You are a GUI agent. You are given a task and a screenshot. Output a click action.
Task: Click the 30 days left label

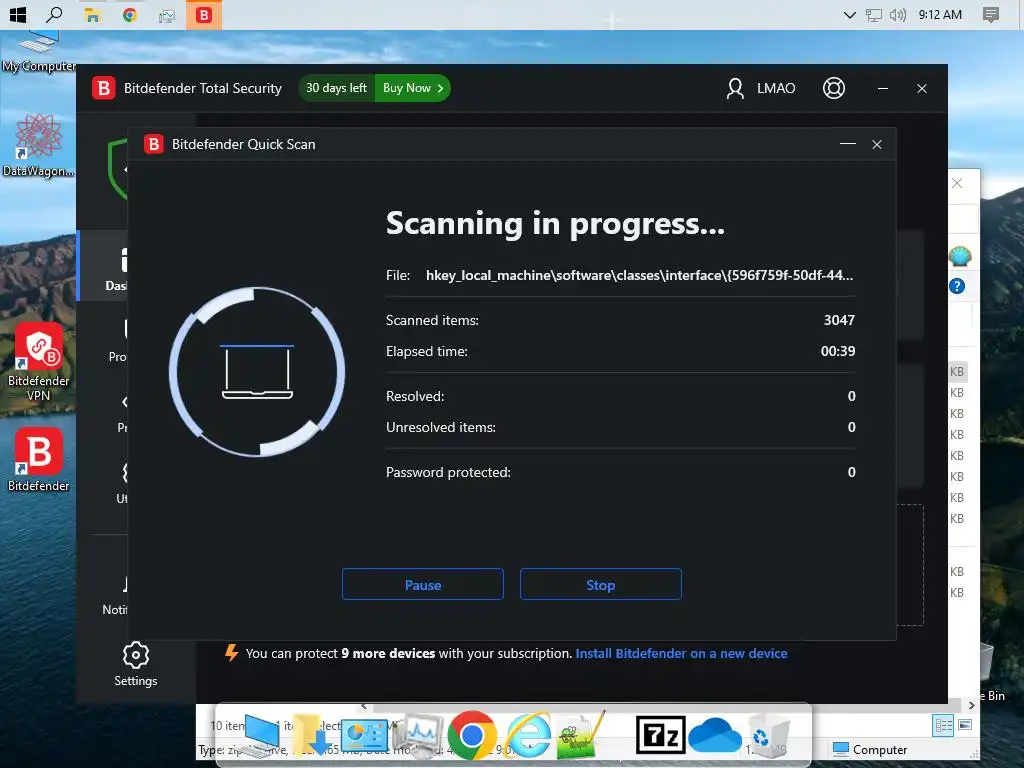(336, 88)
